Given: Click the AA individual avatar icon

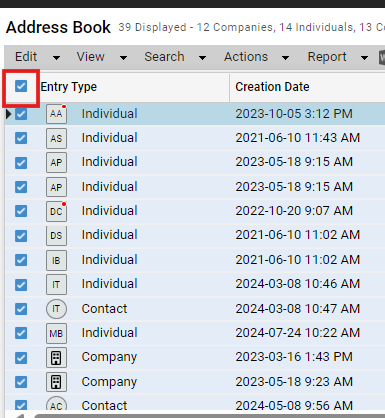Looking at the screenshot, I should click(56, 114).
